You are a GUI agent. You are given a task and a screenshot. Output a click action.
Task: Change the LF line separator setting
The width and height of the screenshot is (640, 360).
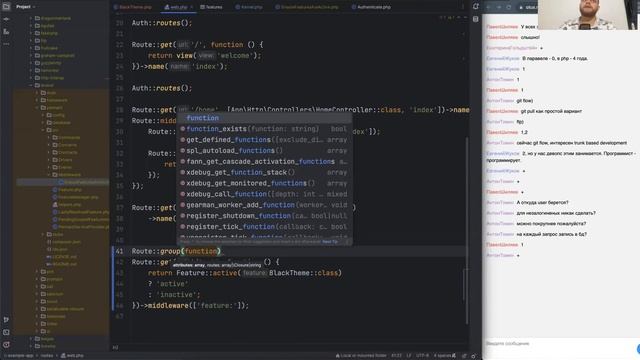point(409,356)
